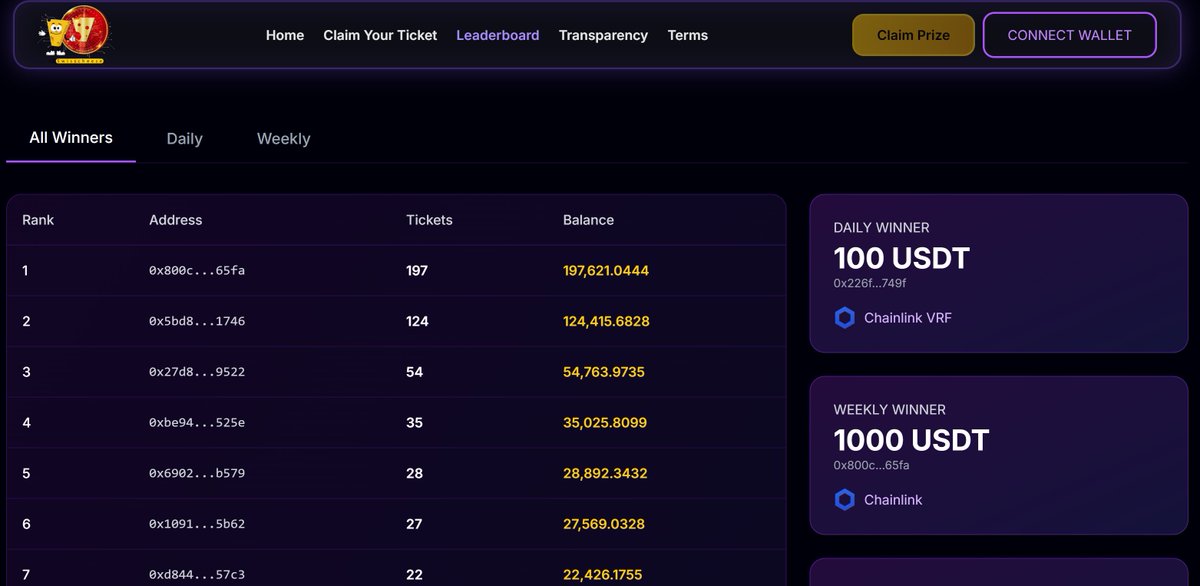Click the Balance column header

[x=589, y=220]
